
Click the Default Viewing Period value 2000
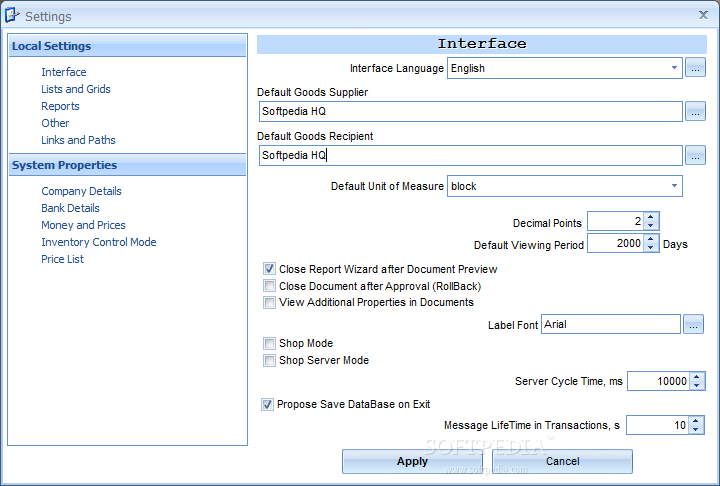tap(616, 243)
